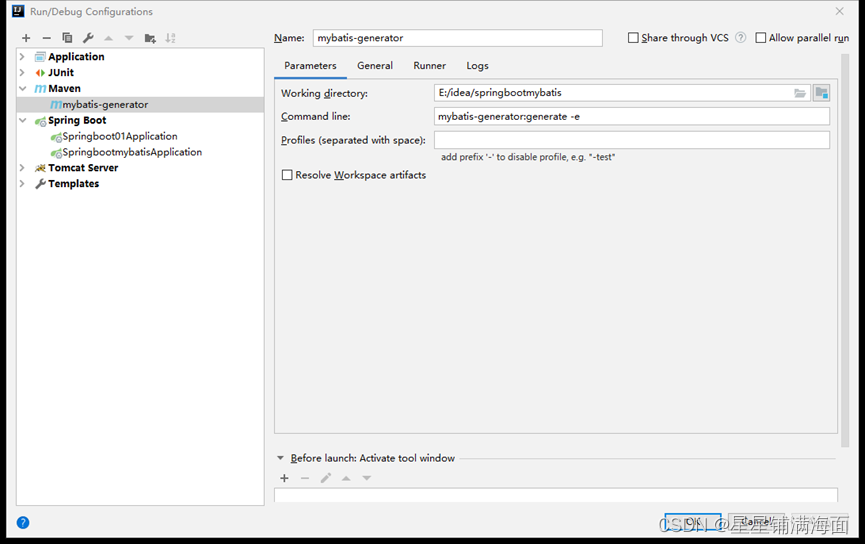Image resolution: width=865 pixels, height=544 pixels.
Task: Select the JUnit category row
Action: (140, 73)
